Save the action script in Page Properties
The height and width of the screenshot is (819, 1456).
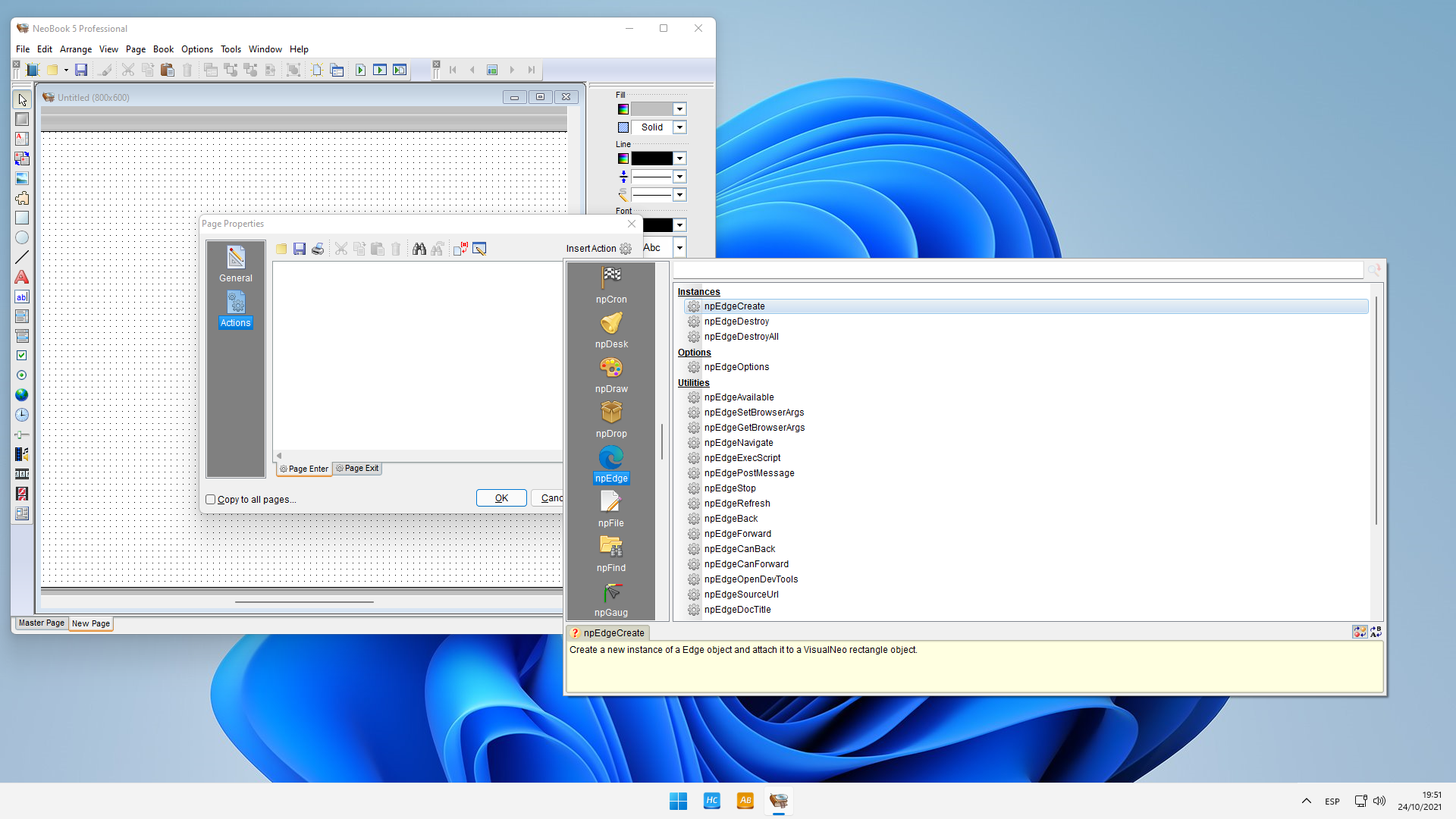tap(300, 249)
